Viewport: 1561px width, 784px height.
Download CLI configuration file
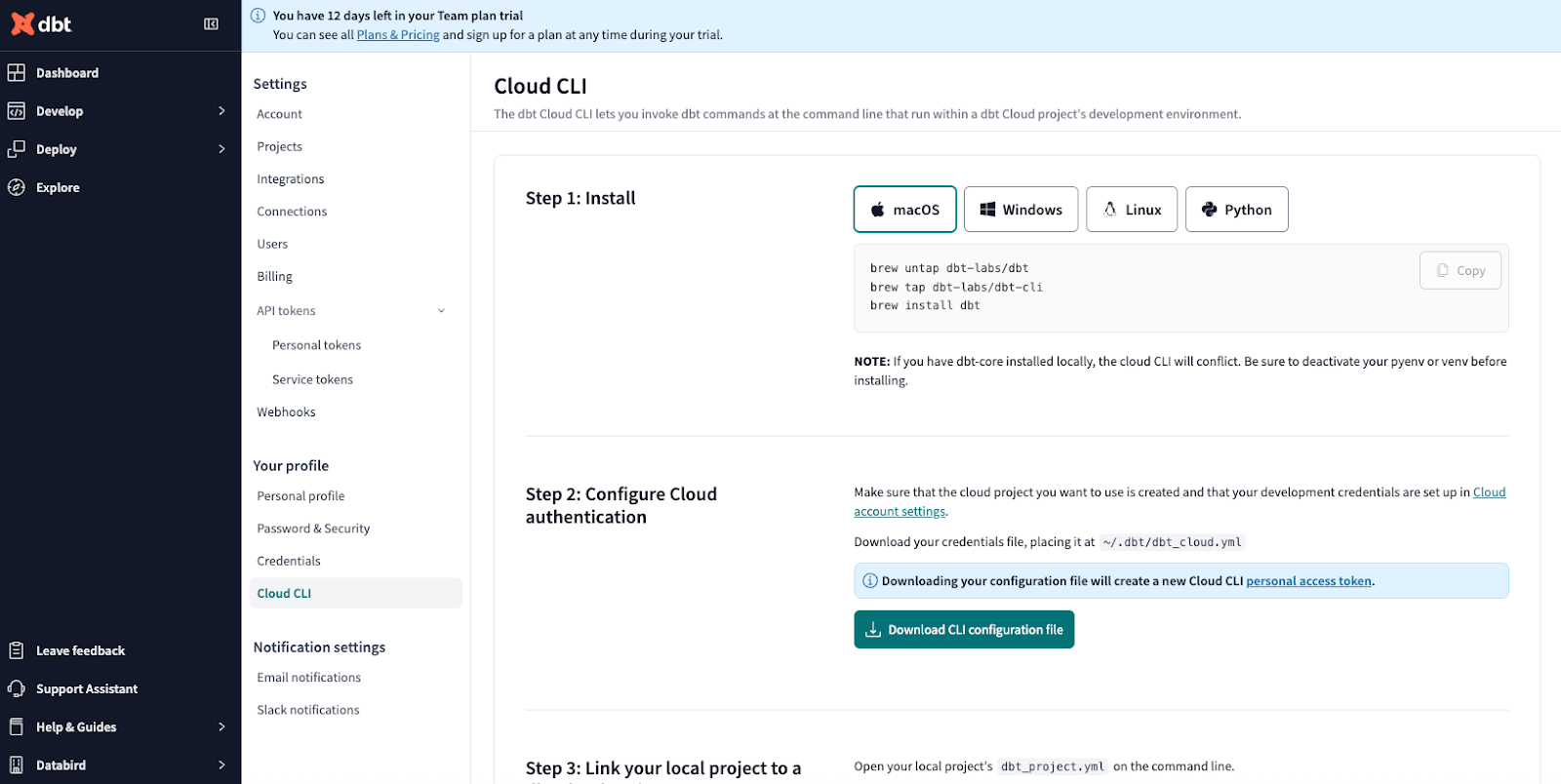pyautogui.click(x=964, y=629)
